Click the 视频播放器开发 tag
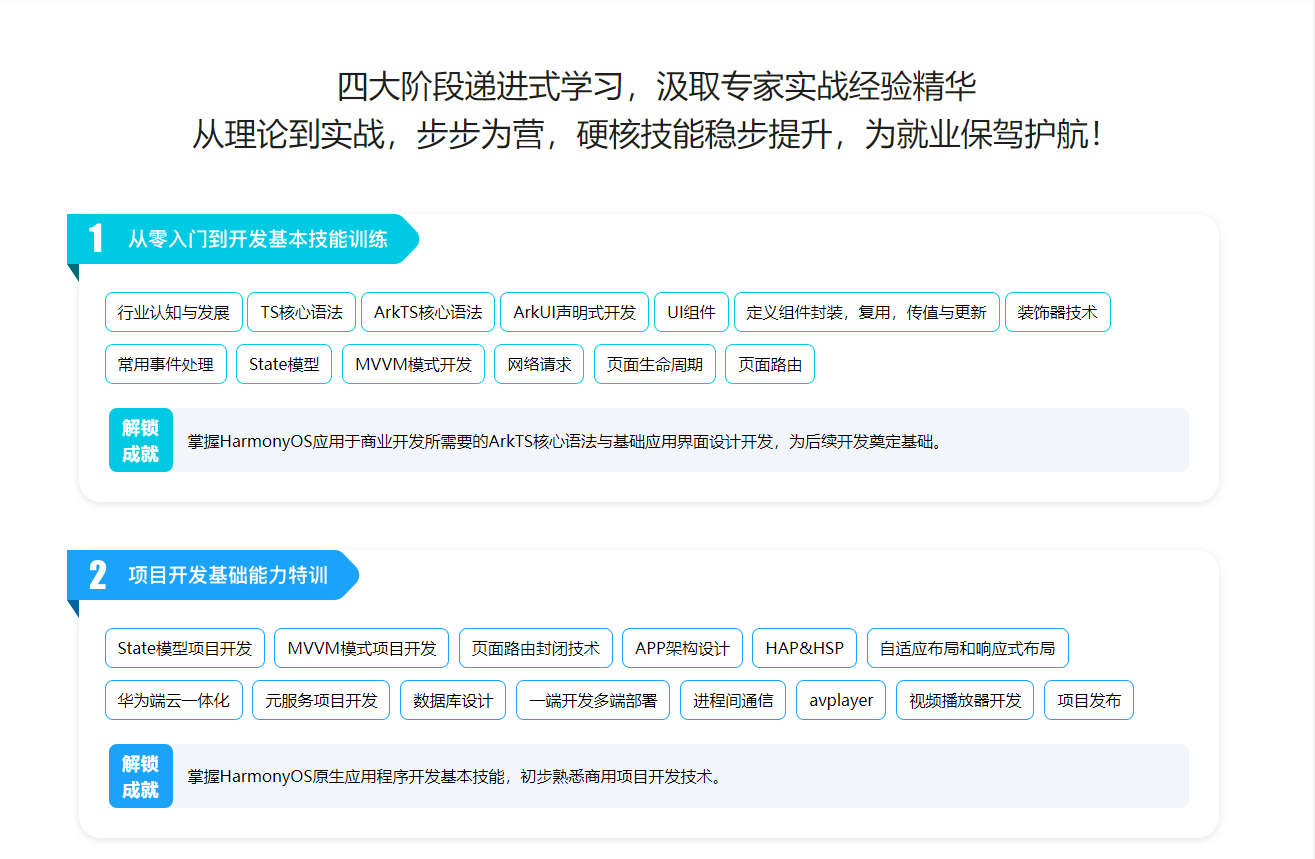 tap(965, 700)
